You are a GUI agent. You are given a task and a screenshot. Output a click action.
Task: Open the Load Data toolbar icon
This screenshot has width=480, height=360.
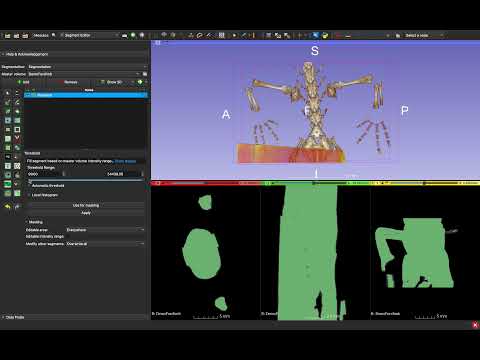point(7,35)
